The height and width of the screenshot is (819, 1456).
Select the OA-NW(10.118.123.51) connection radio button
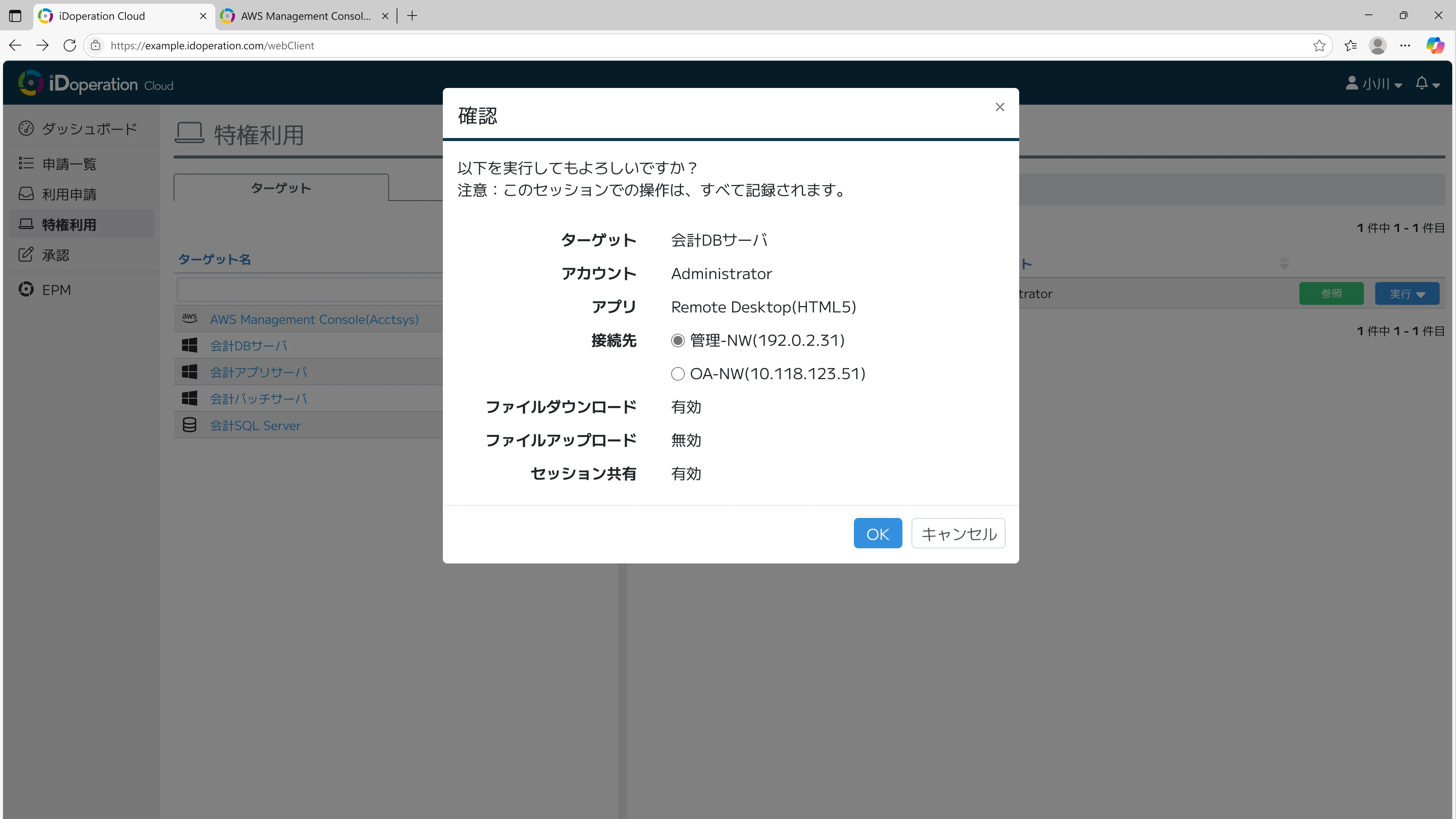[x=678, y=373]
